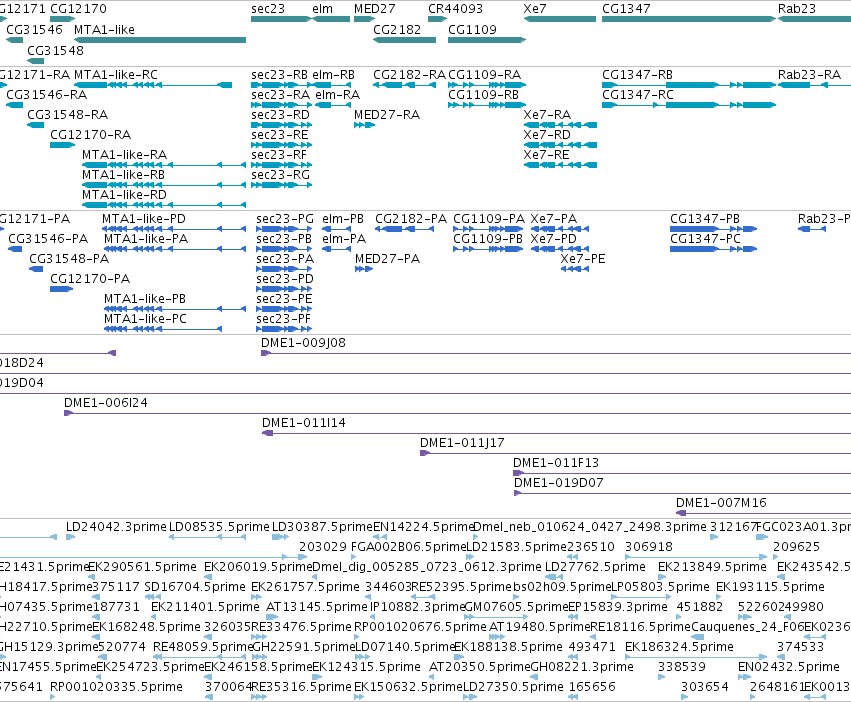
Task: Click EST label LD24042.3prime
Action: pyautogui.click(x=116, y=527)
